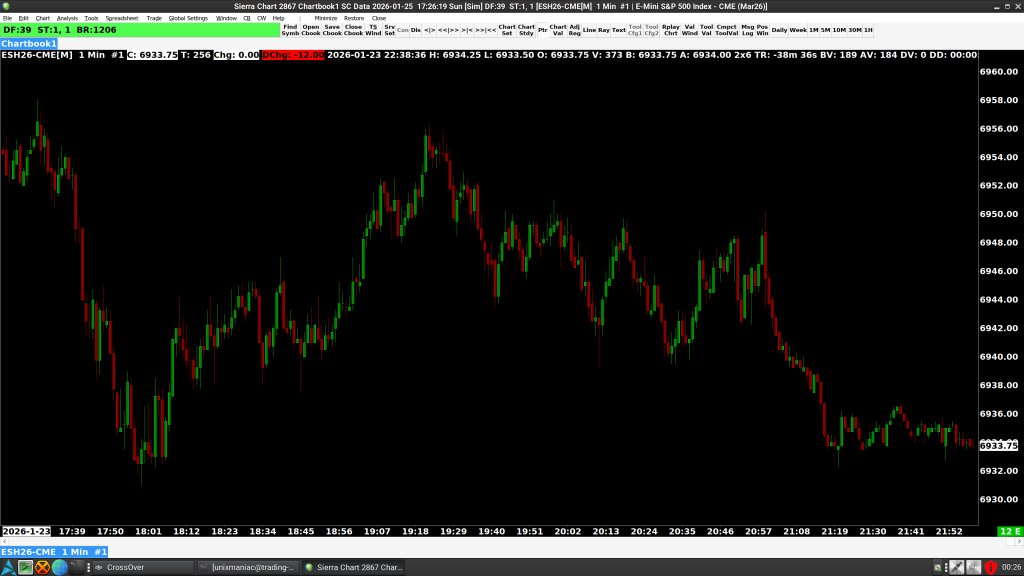The image size is (1024, 576).
Task: Open the Trade menu dropdown
Action: point(154,18)
